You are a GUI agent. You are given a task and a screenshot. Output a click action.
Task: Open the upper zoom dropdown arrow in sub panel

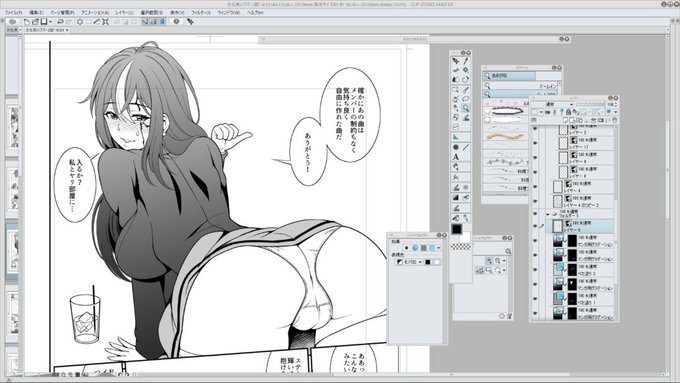[x=504, y=261]
